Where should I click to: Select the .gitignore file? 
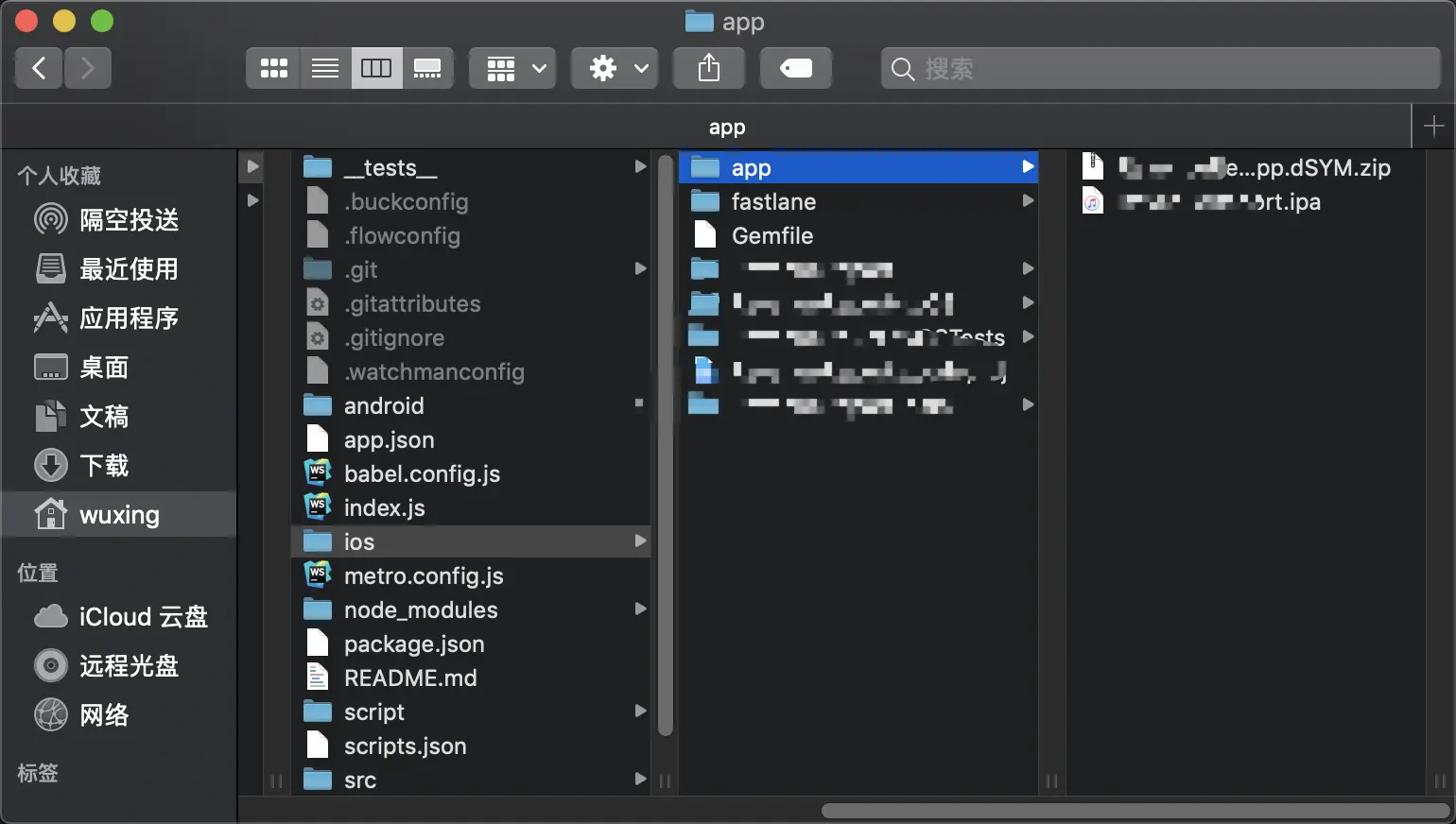pos(471,337)
